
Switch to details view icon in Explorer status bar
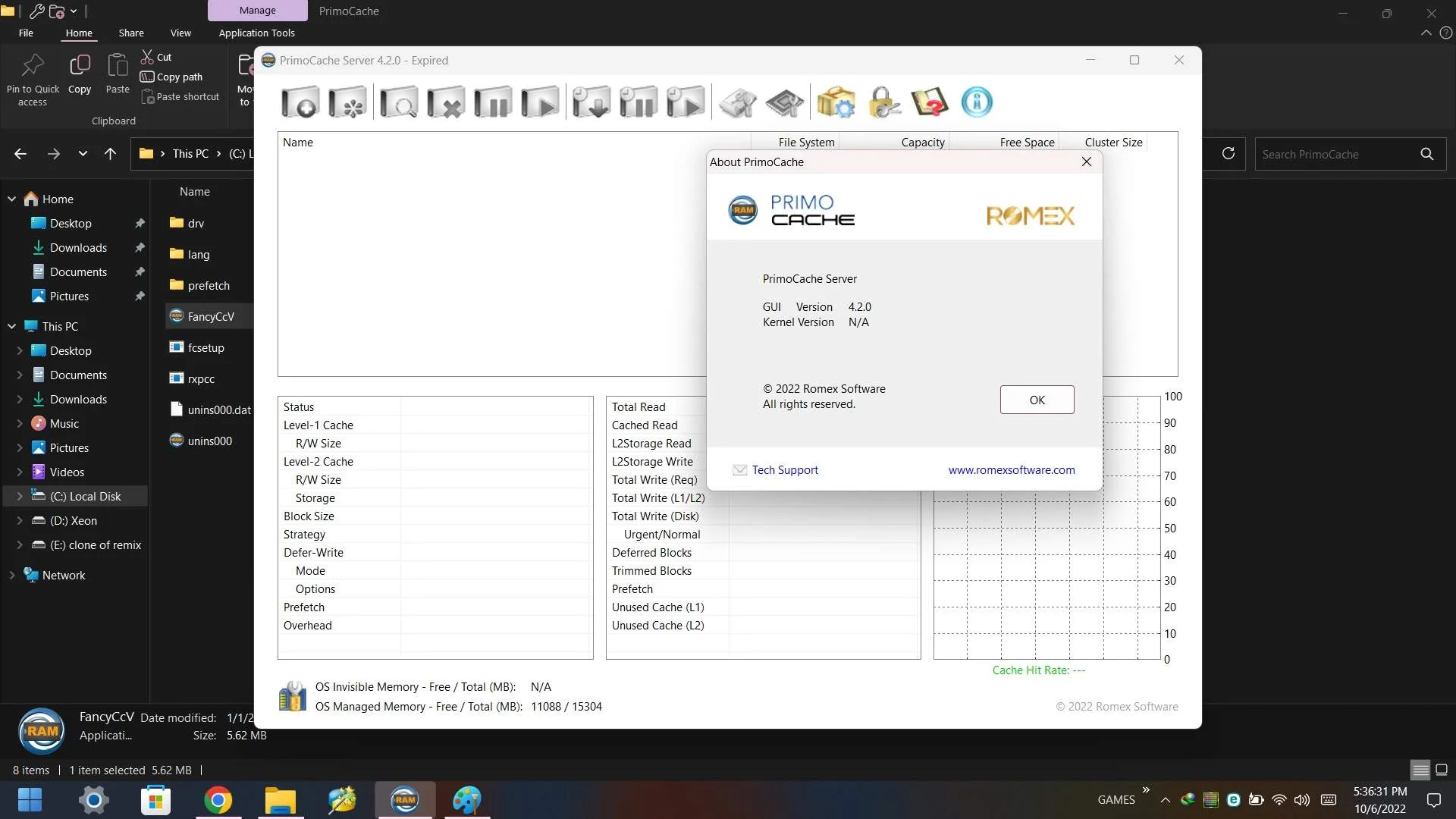pos(1420,770)
